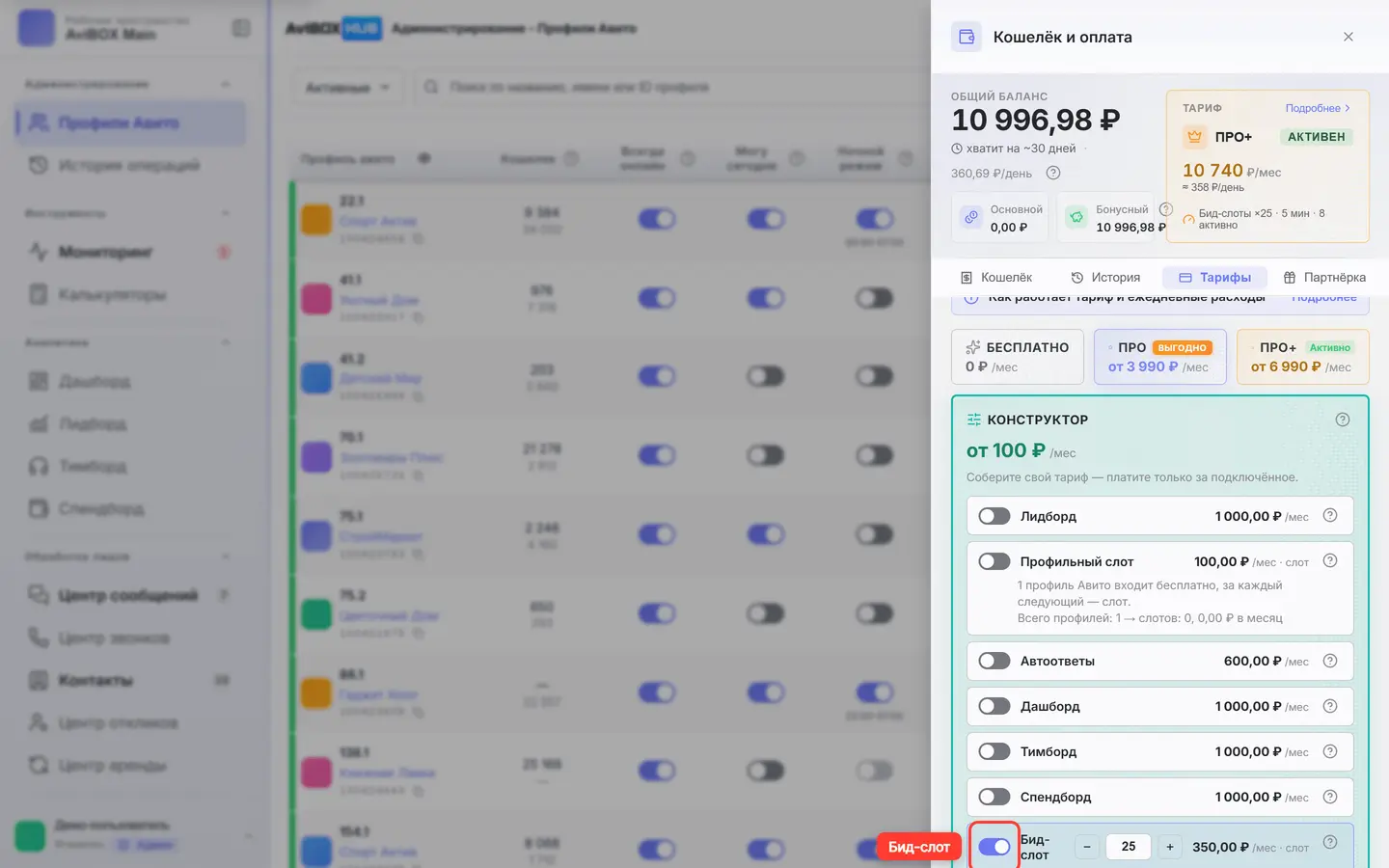Click the help icon for Лидборд
Image resolution: width=1389 pixels, height=868 pixels.
tap(1330, 515)
